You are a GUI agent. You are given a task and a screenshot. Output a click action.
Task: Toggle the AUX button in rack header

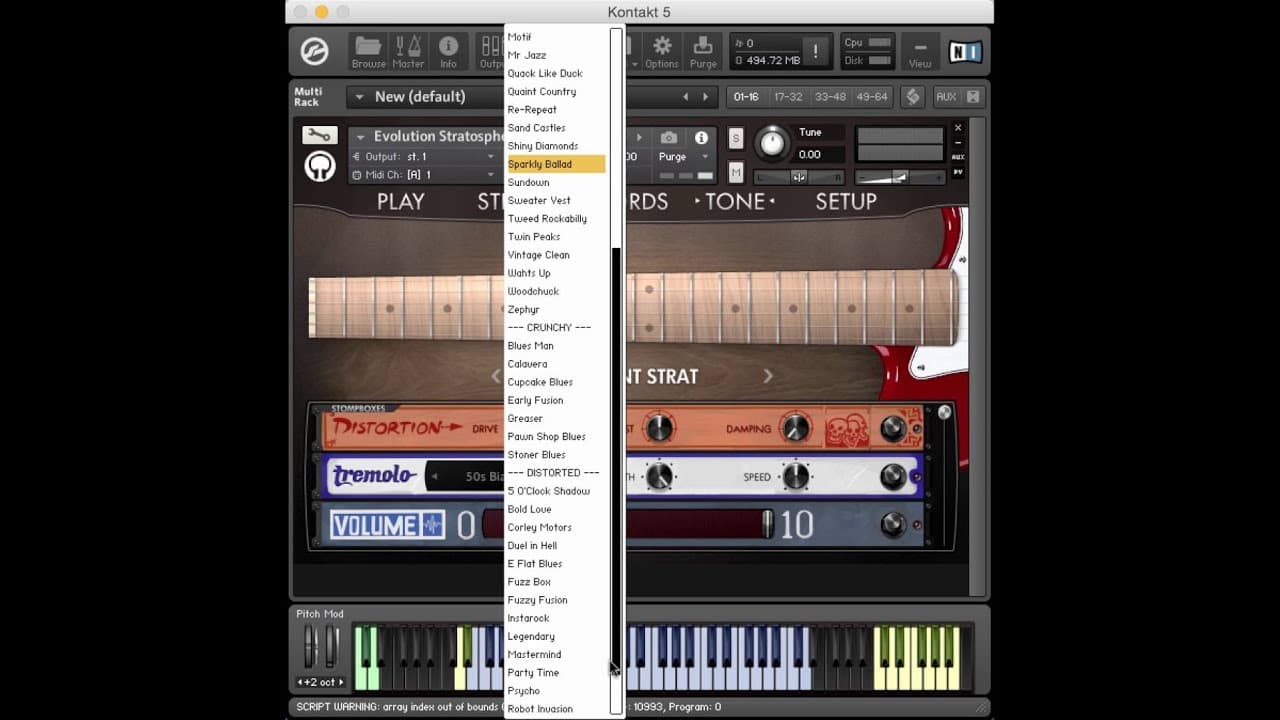click(x=946, y=97)
